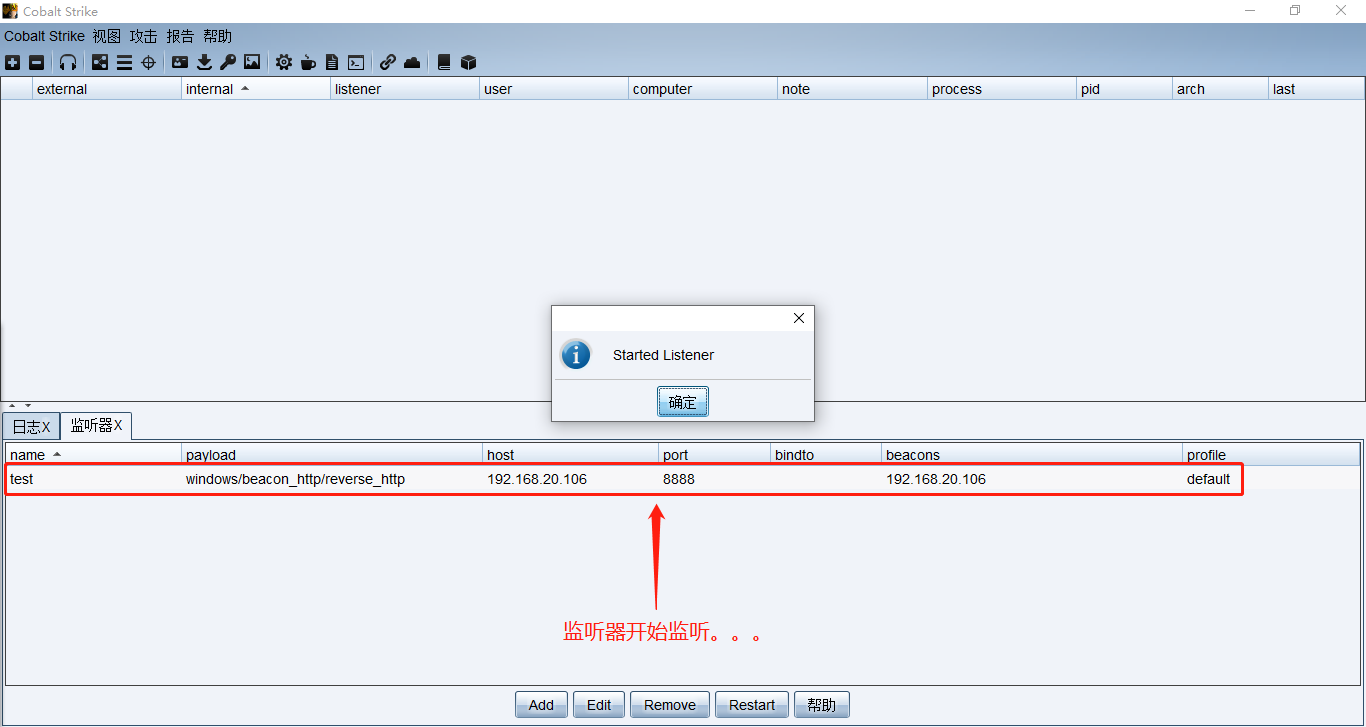Open the 帮助 menu in the menu bar
1366x727 pixels.
pyautogui.click(x=217, y=36)
